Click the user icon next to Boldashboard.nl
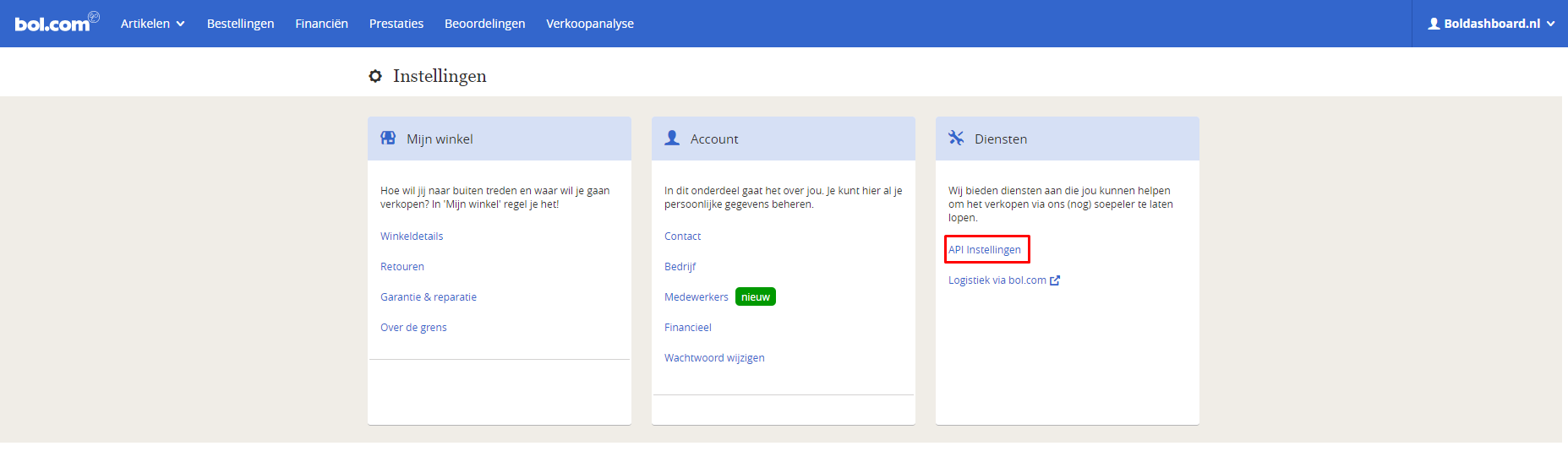The image size is (1568, 473). (x=1434, y=24)
